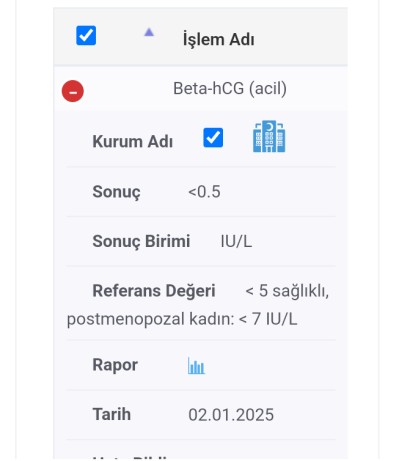The width and height of the screenshot is (399, 461).
Task: Sort by the purple ascending arrow
Action: click(x=149, y=32)
